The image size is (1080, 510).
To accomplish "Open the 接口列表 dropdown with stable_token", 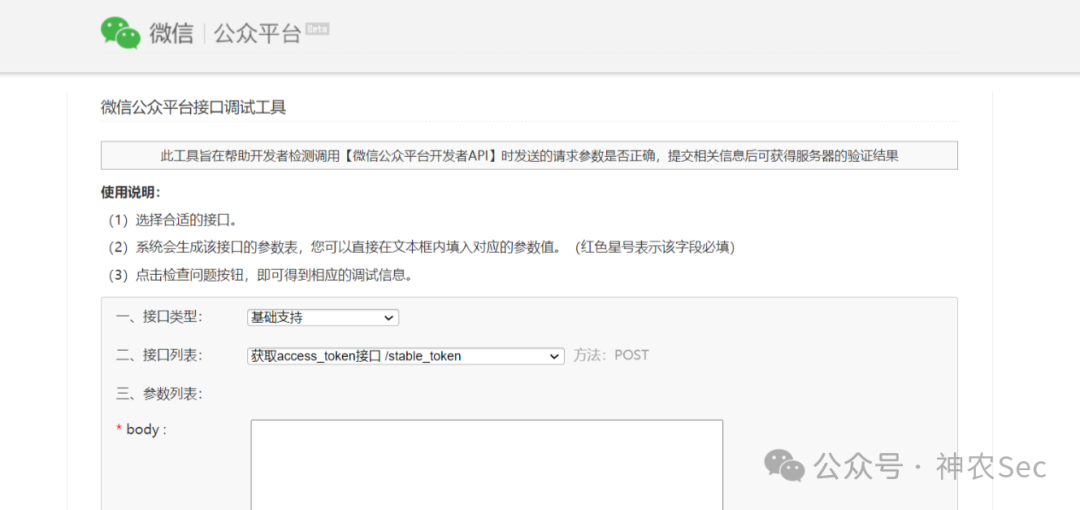I will click(406, 356).
